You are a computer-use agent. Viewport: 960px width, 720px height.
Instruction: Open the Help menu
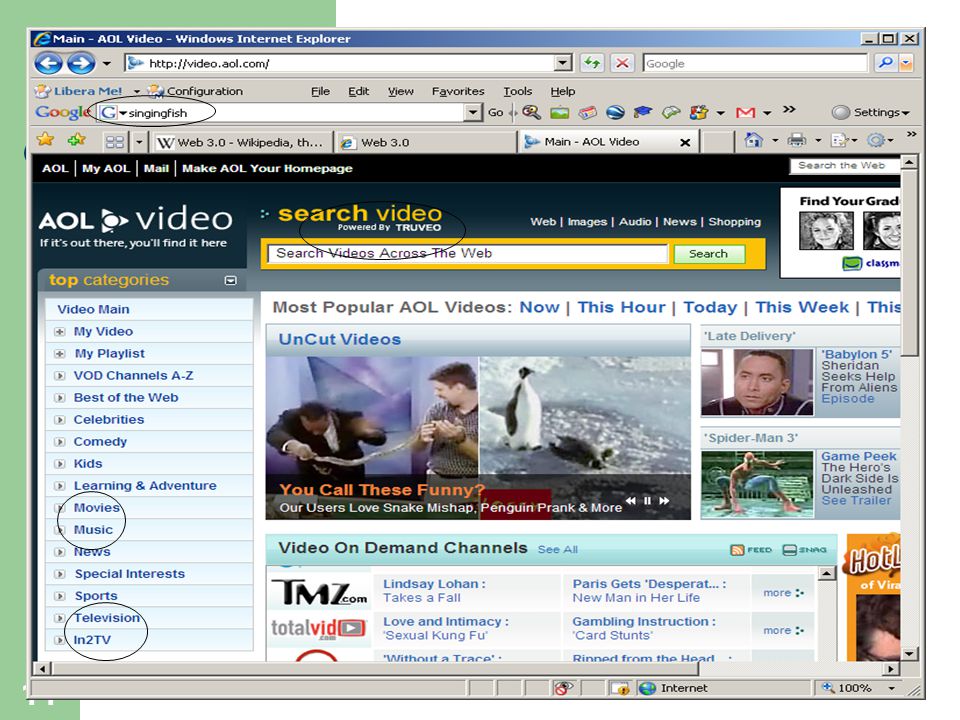click(x=563, y=91)
